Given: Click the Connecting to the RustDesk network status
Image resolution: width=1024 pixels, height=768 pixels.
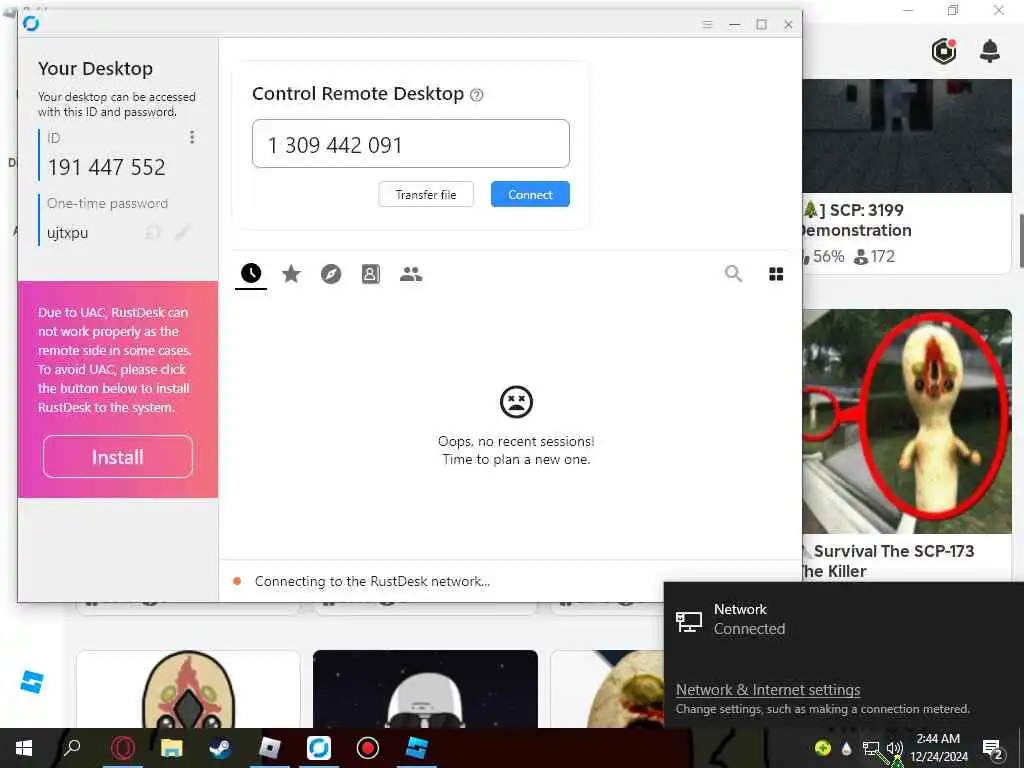Looking at the screenshot, I should 372,581.
